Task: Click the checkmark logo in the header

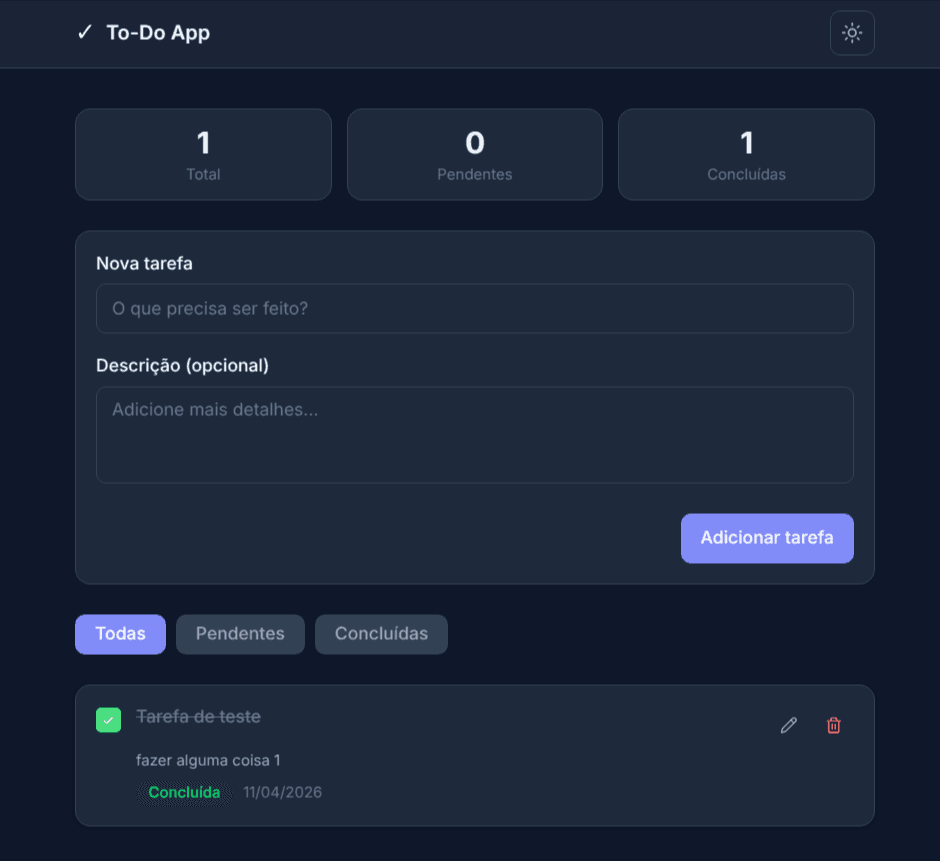Action: click(84, 32)
